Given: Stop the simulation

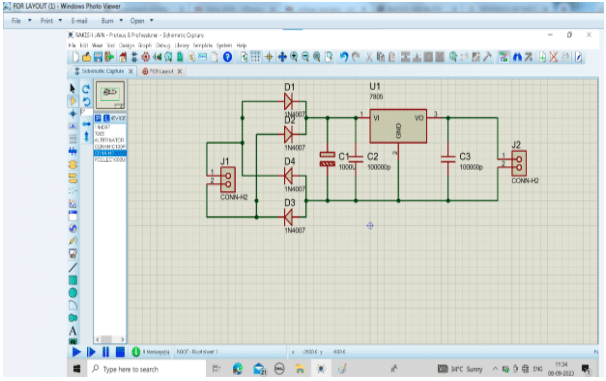Looking at the screenshot, I should [120, 352].
